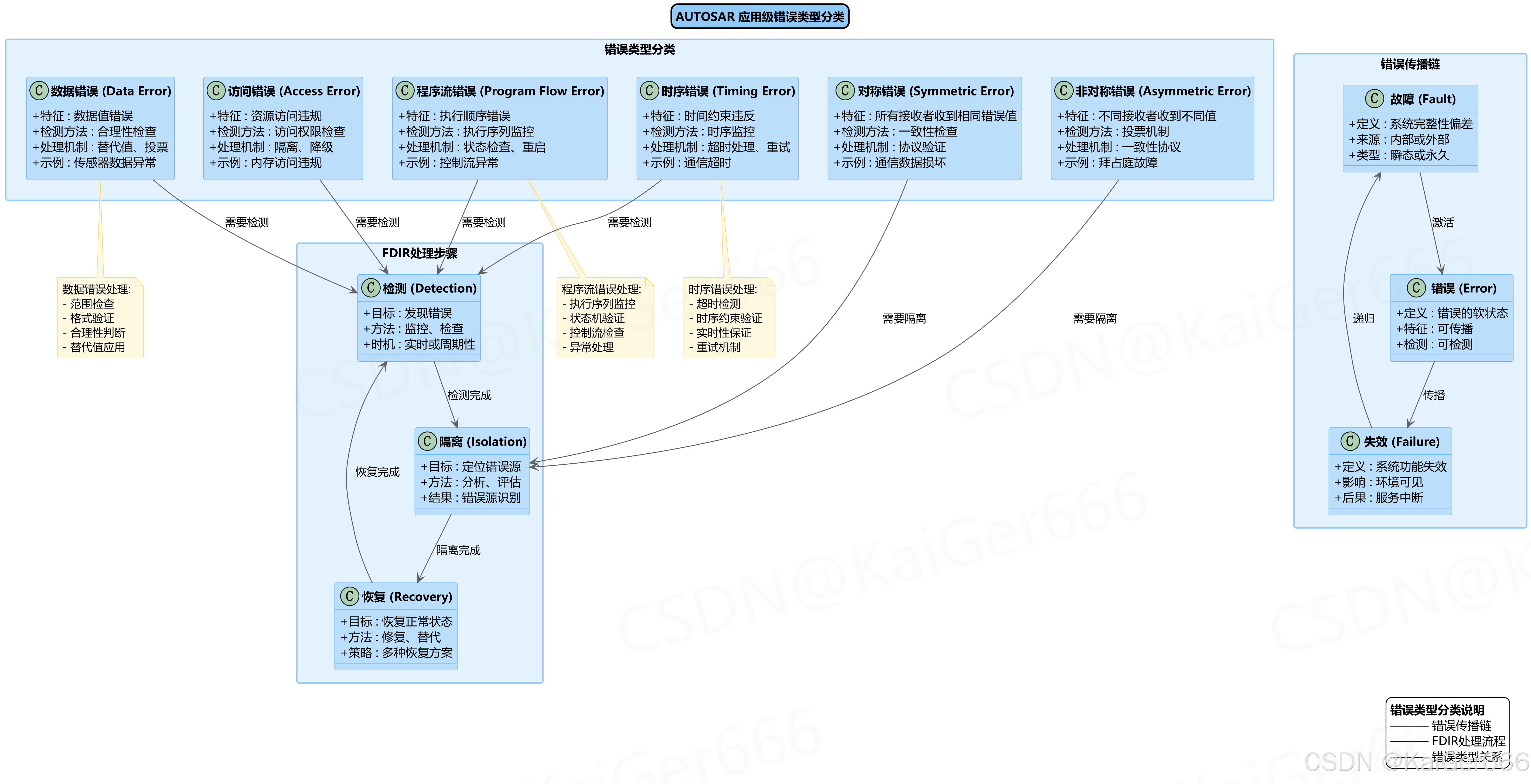1531x784 pixels.
Task: Click the class icon of 对称错误 (Symmetric Error)
Action: pyautogui.click(x=845, y=90)
